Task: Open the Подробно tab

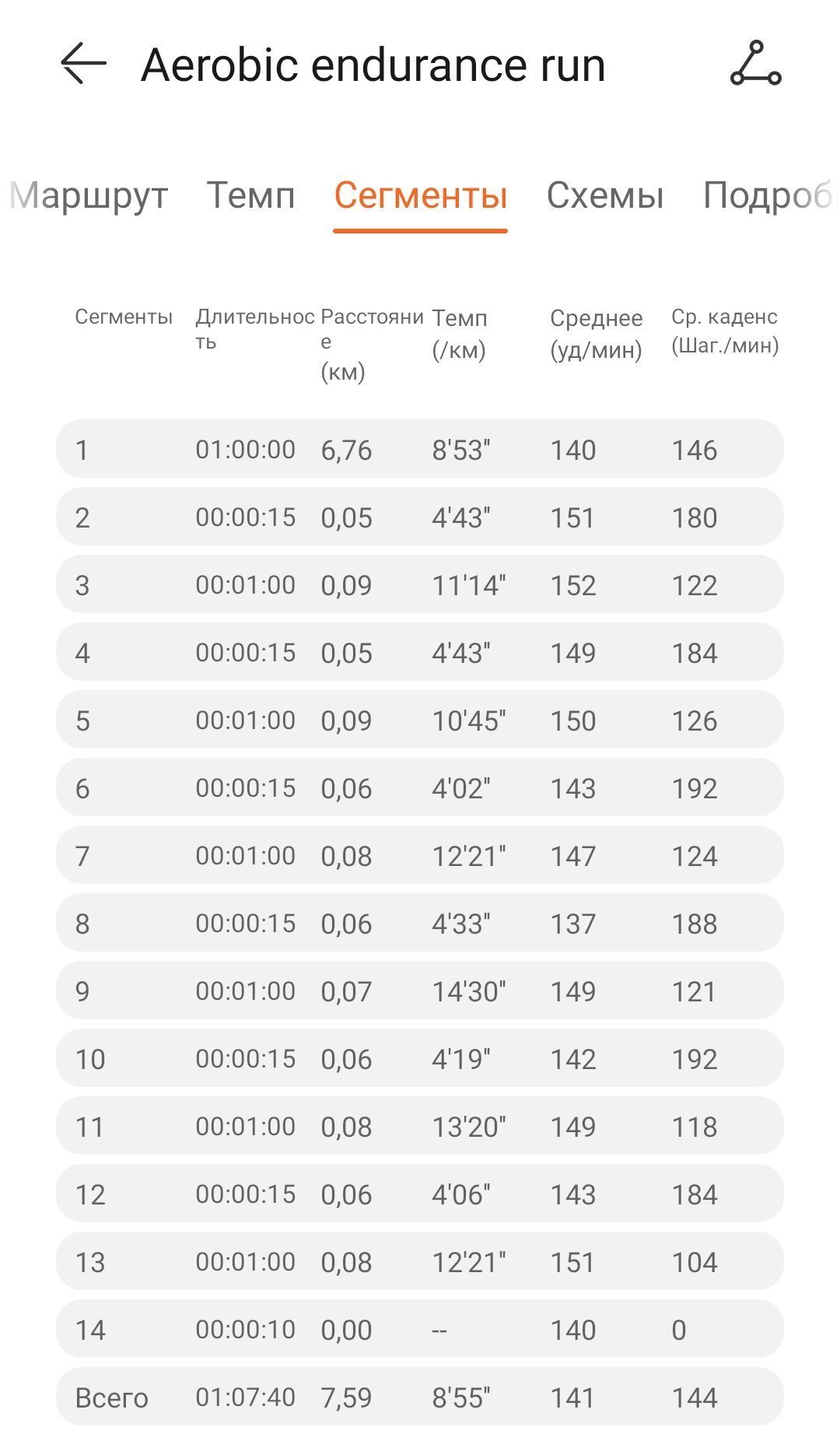Action: click(770, 195)
